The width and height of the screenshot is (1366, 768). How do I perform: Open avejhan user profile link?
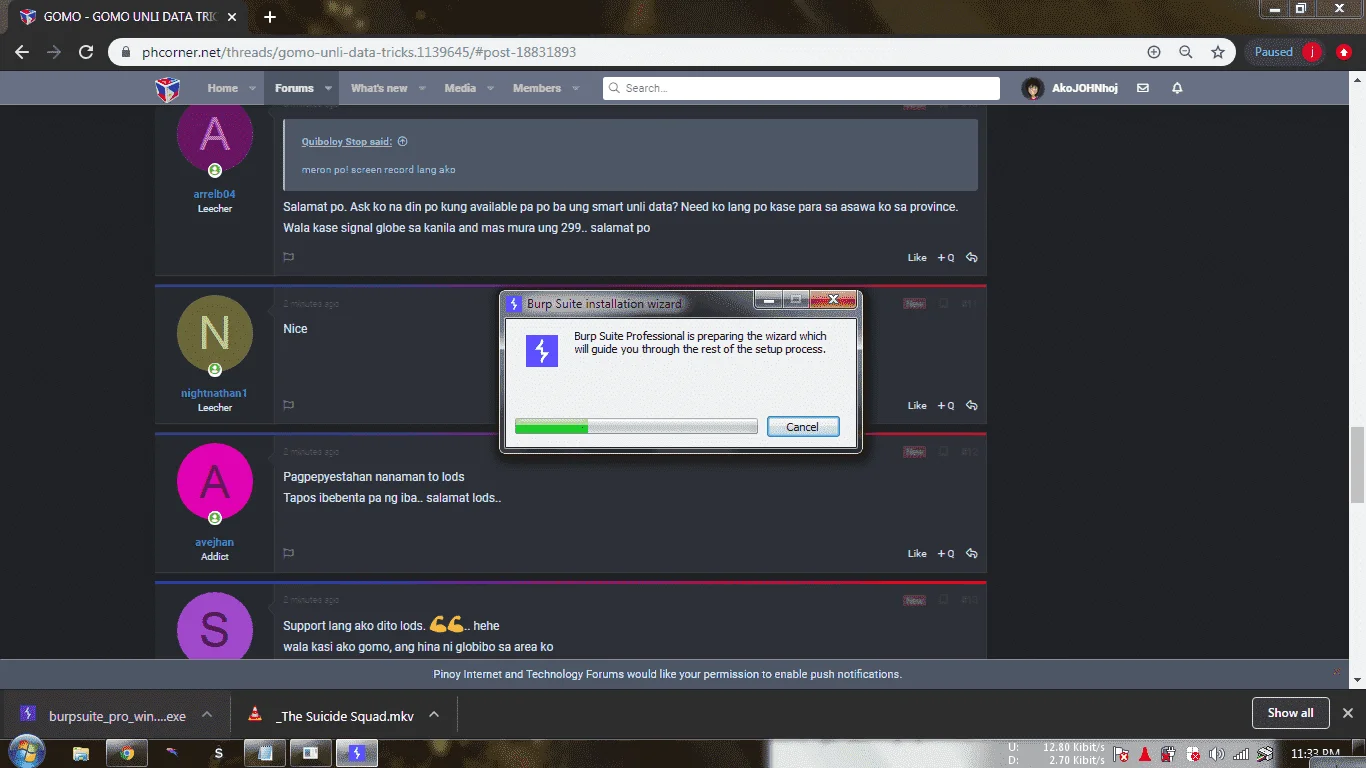(215, 542)
